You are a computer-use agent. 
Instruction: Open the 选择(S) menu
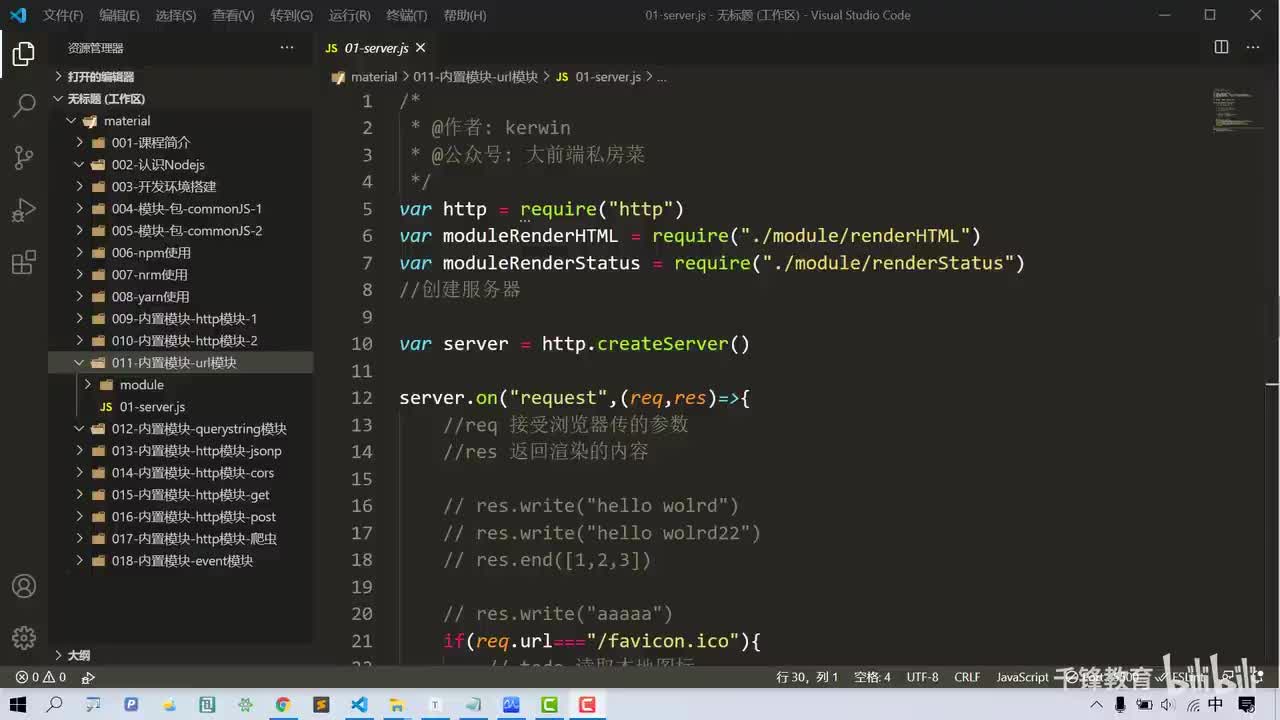pyautogui.click(x=176, y=16)
